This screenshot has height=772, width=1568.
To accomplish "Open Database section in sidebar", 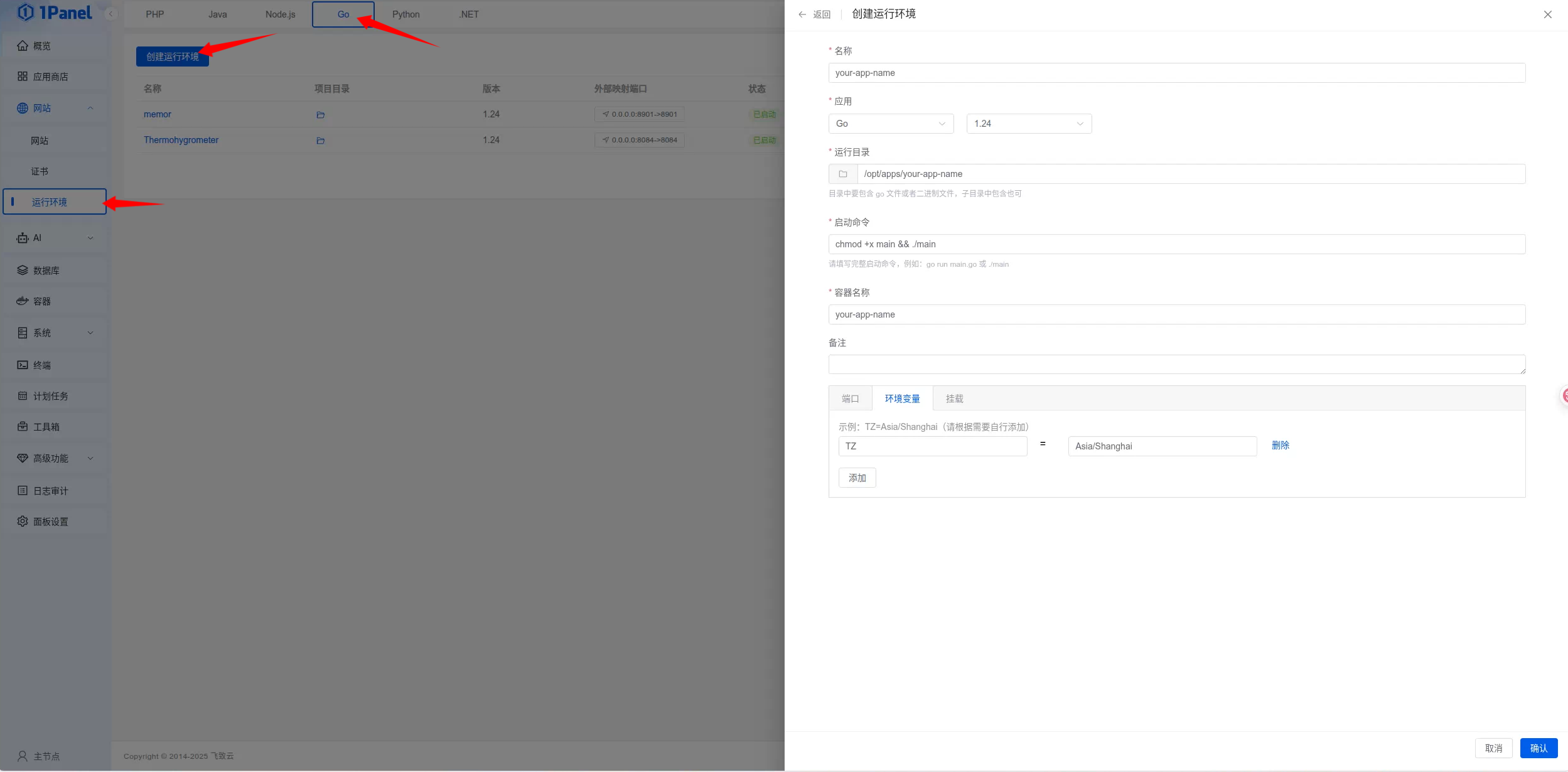I will (x=46, y=271).
